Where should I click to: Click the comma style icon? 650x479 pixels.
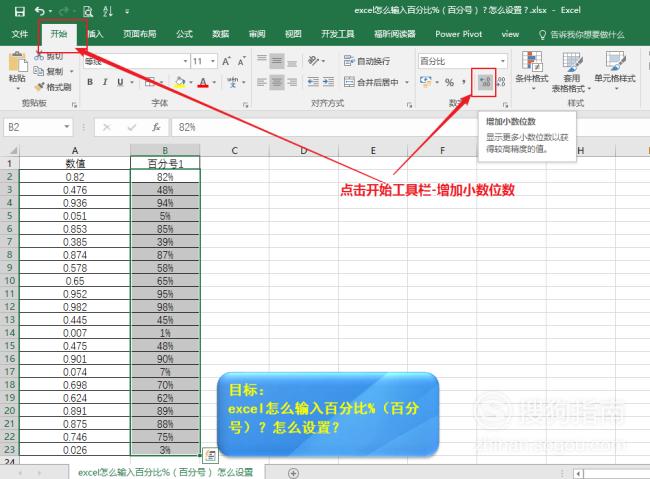tap(464, 82)
